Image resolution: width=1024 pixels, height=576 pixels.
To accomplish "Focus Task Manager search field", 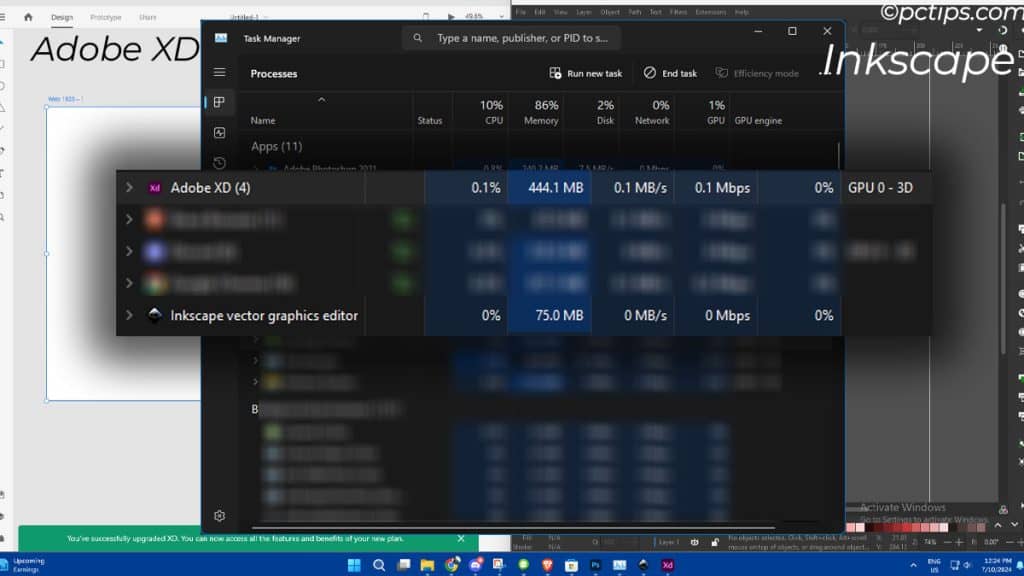I will [x=511, y=39].
